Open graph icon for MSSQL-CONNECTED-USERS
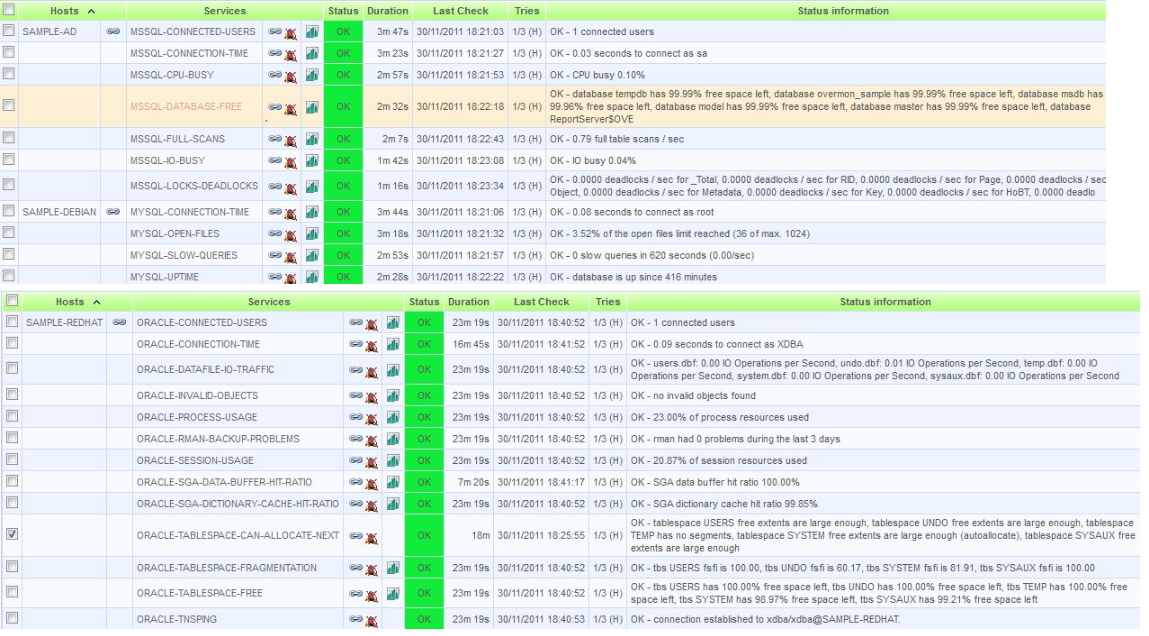The image size is (1149, 636). point(312,32)
